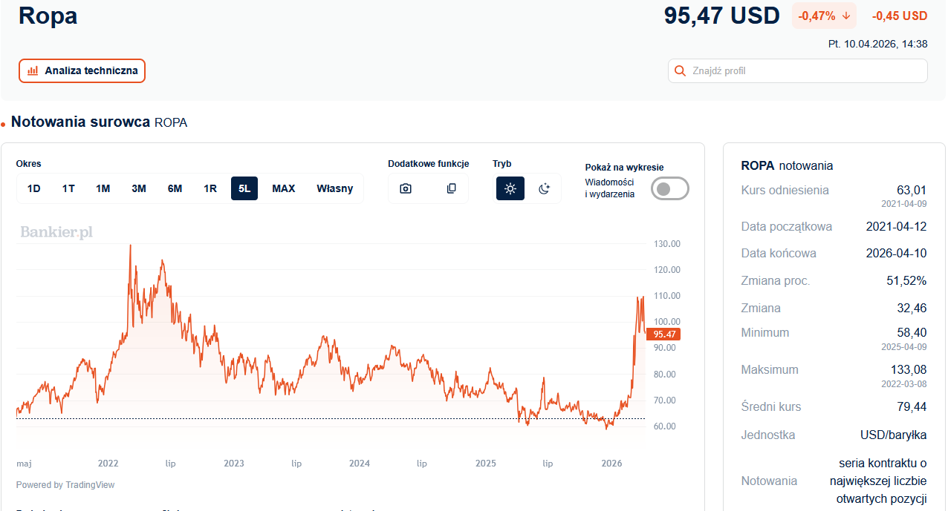Screen dimensions: 948x511
Task: Click the date Pt. 10.04.2026, 14:38
Action: [x=878, y=44]
